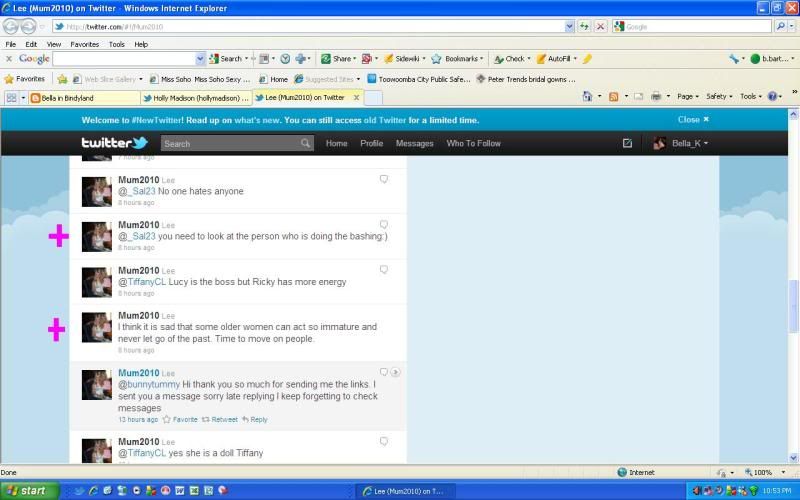Click Google toolbar Share button
The width and height of the screenshot is (800, 500).
[338, 59]
